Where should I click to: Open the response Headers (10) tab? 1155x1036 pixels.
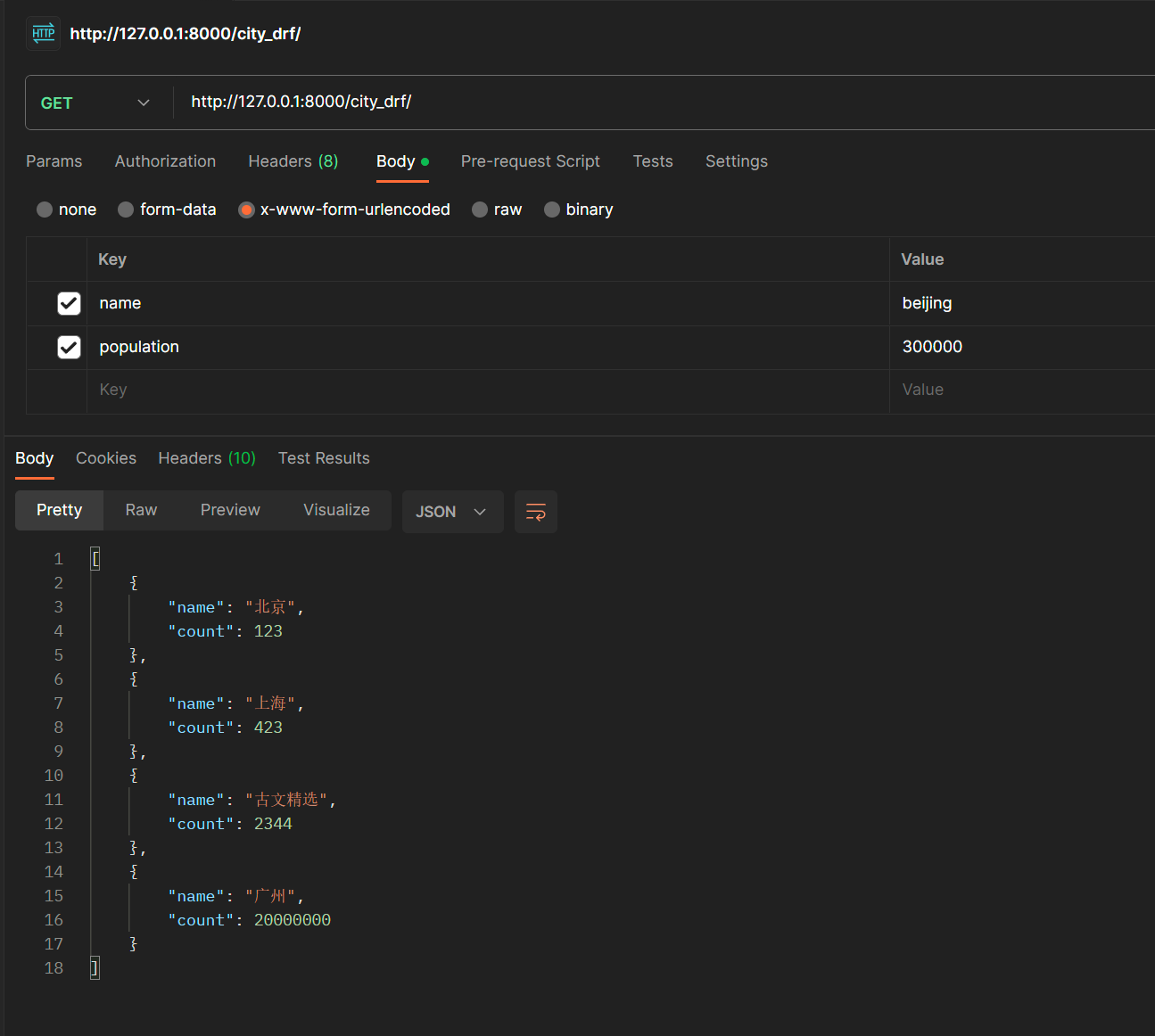pos(206,457)
